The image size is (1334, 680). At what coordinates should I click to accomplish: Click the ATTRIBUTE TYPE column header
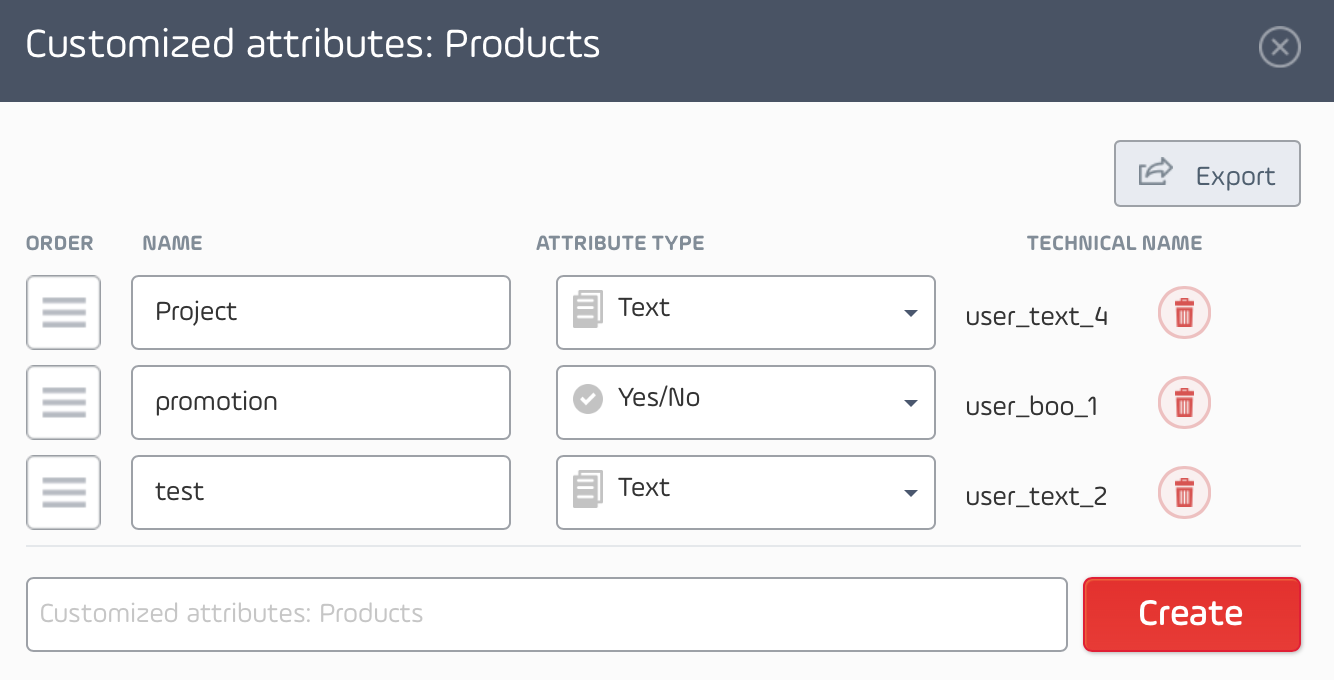[620, 243]
